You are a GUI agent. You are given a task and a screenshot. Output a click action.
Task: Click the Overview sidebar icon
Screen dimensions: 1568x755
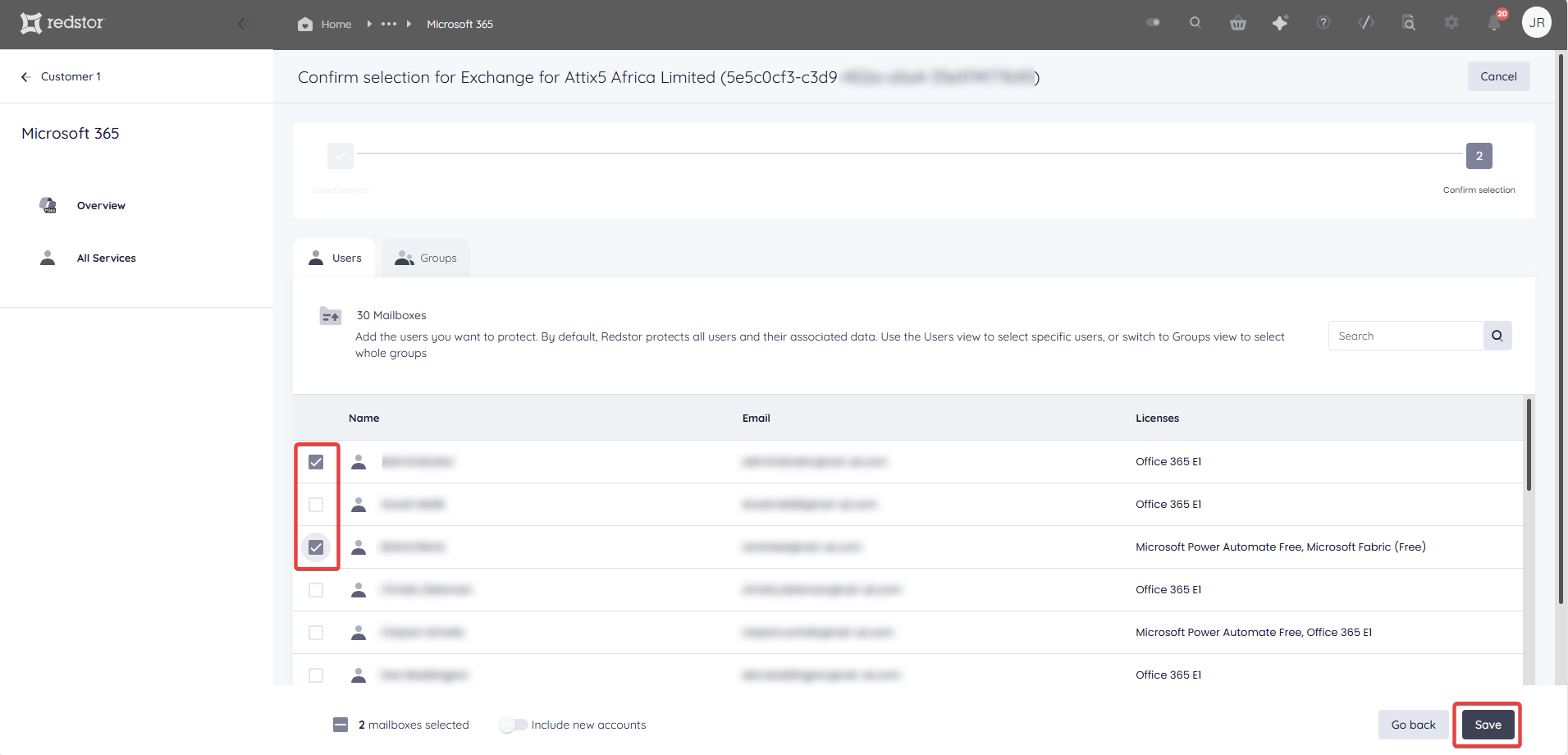(x=48, y=205)
